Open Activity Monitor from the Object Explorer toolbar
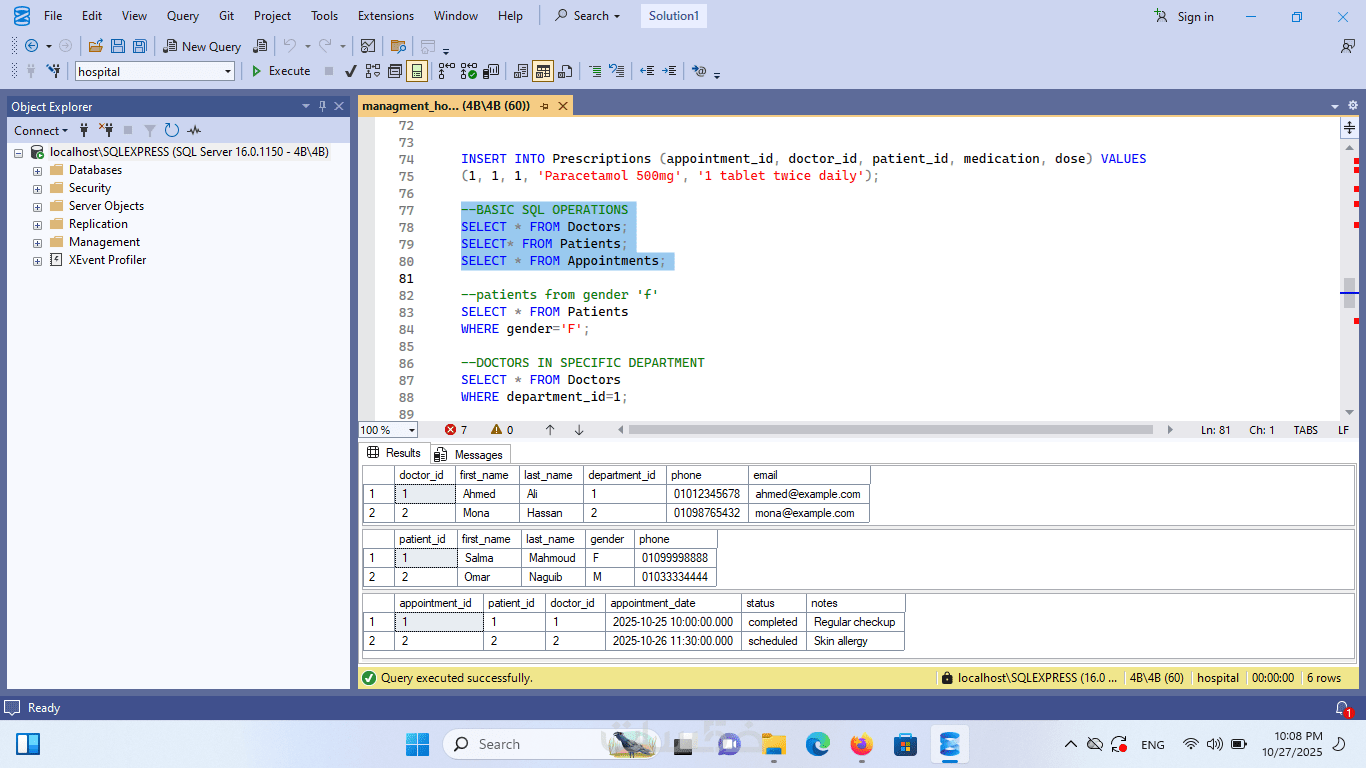This screenshot has width=1366, height=768. [194, 130]
